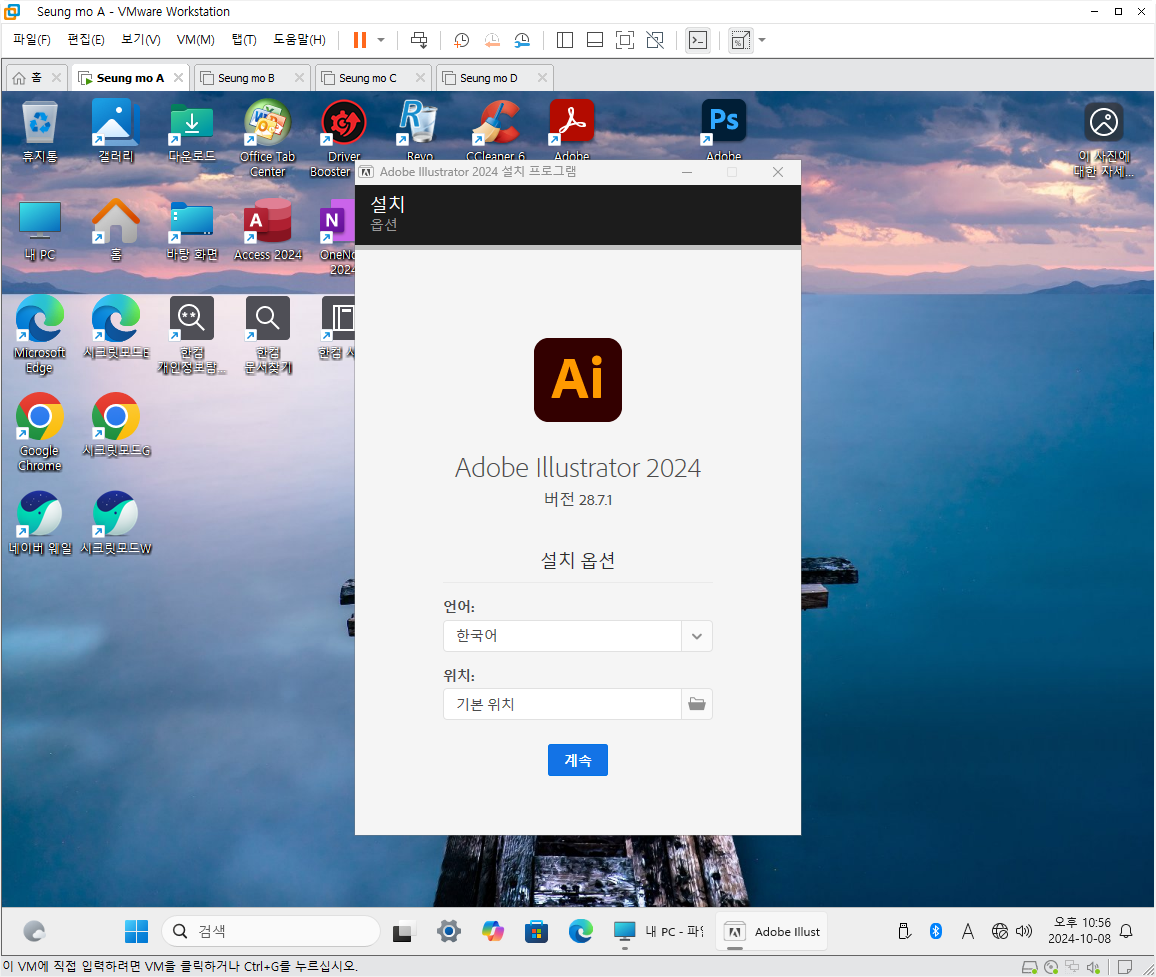This screenshot has width=1156, height=977.
Task: Select the 내 PC desktop icon
Action: (x=40, y=230)
